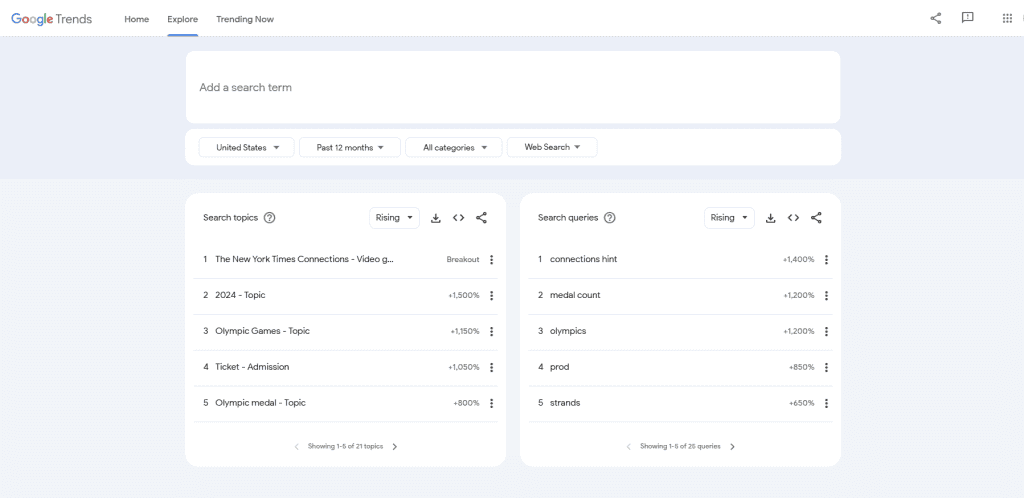Image resolution: width=1024 pixels, height=498 pixels.
Task: Open more options for strands query
Action: 826,403
